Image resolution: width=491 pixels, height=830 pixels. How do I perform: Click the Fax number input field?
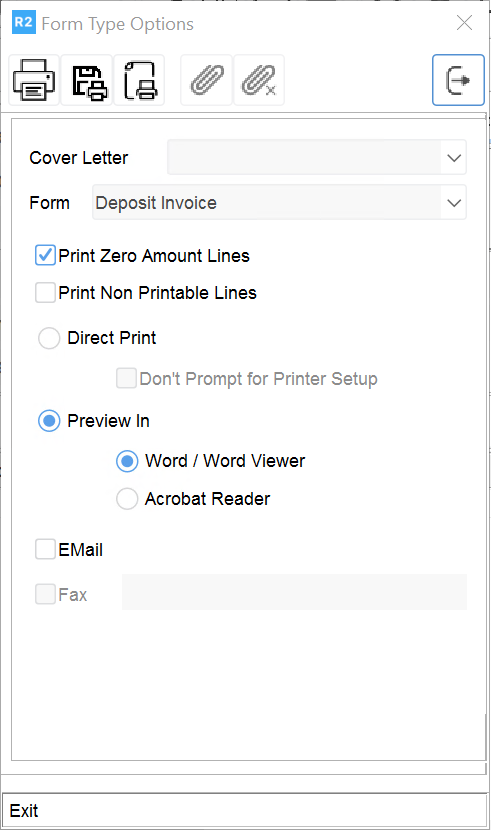[x=294, y=592]
